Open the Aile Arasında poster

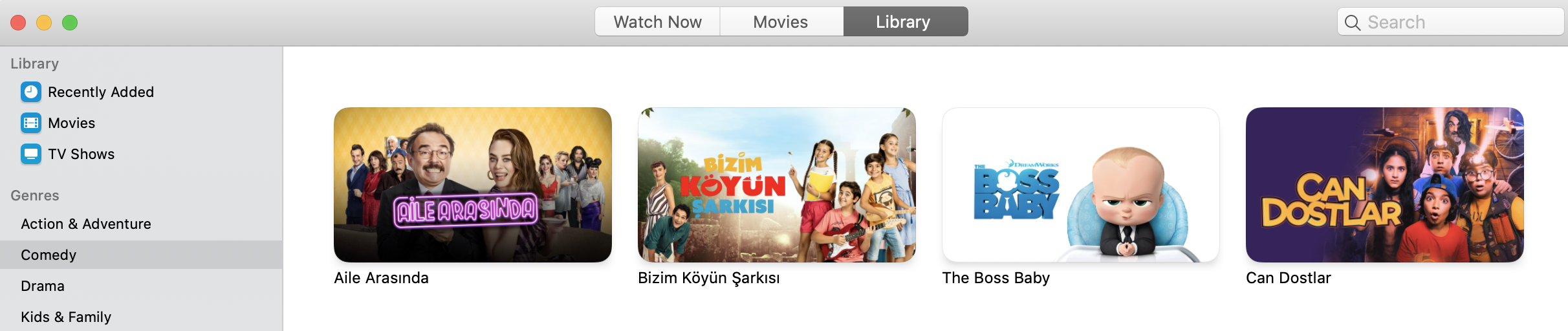(x=473, y=185)
